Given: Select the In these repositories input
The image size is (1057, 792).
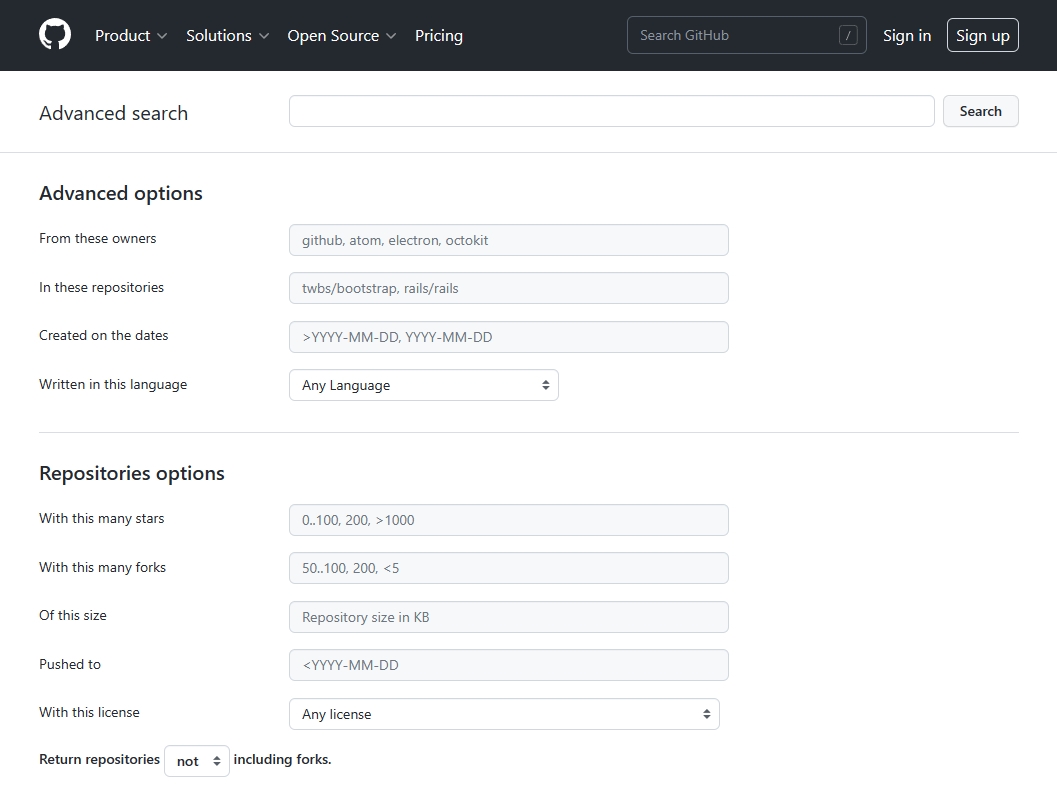Looking at the screenshot, I should coord(508,288).
